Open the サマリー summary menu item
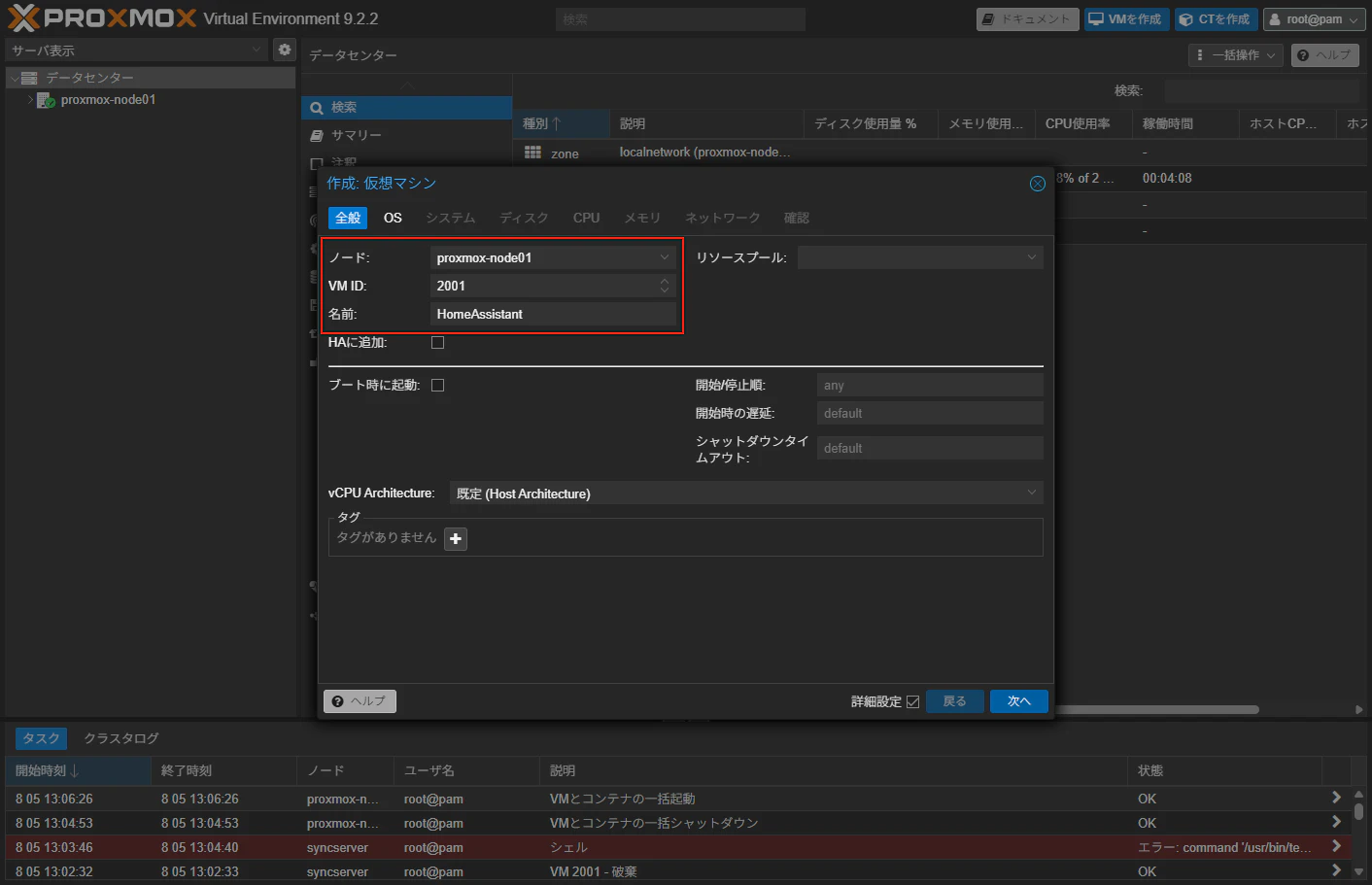The image size is (1372, 885). pyautogui.click(x=406, y=136)
